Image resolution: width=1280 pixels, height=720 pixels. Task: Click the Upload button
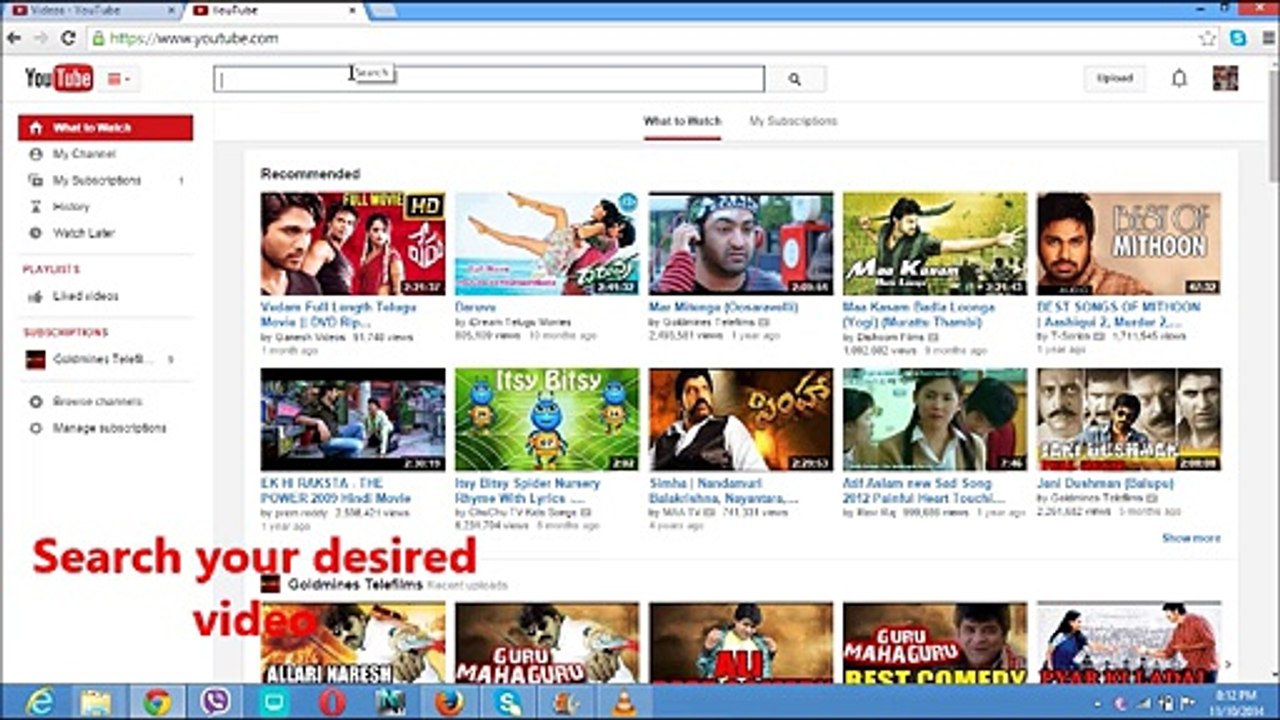(x=1114, y=78)
